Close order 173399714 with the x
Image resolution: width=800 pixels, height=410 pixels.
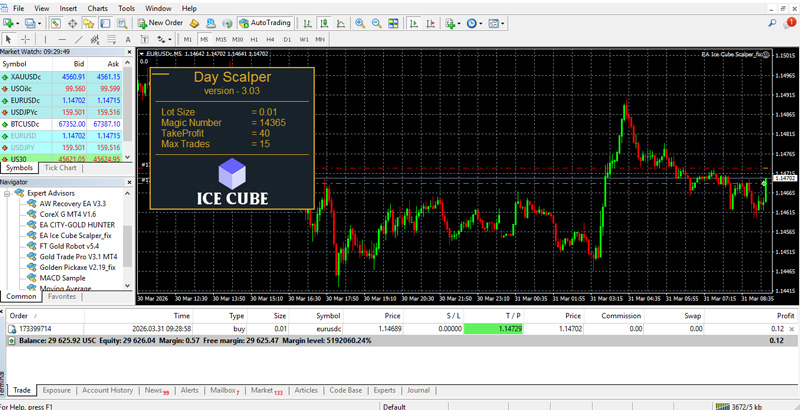pyautogui.click(x=792, y=329)
